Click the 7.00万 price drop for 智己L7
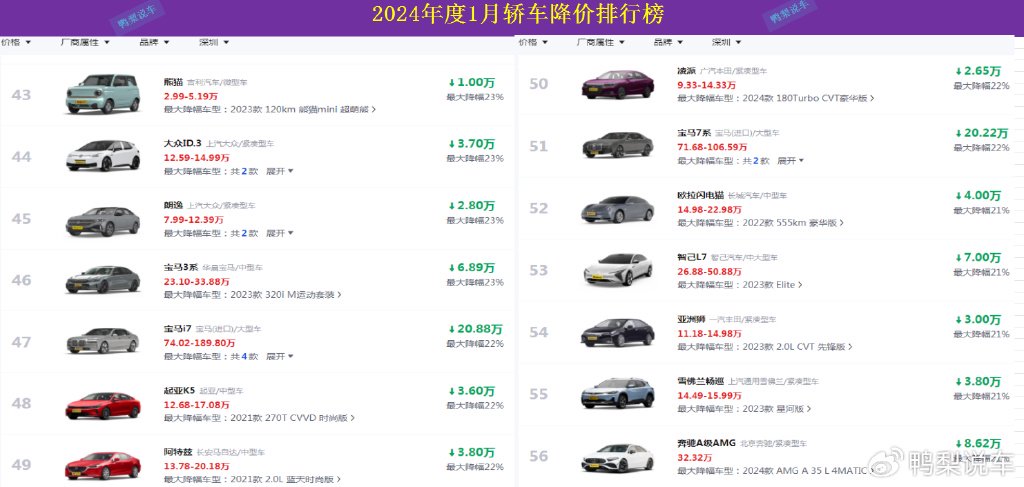The width and height of the screenshot is (1024, 487). 978,258
